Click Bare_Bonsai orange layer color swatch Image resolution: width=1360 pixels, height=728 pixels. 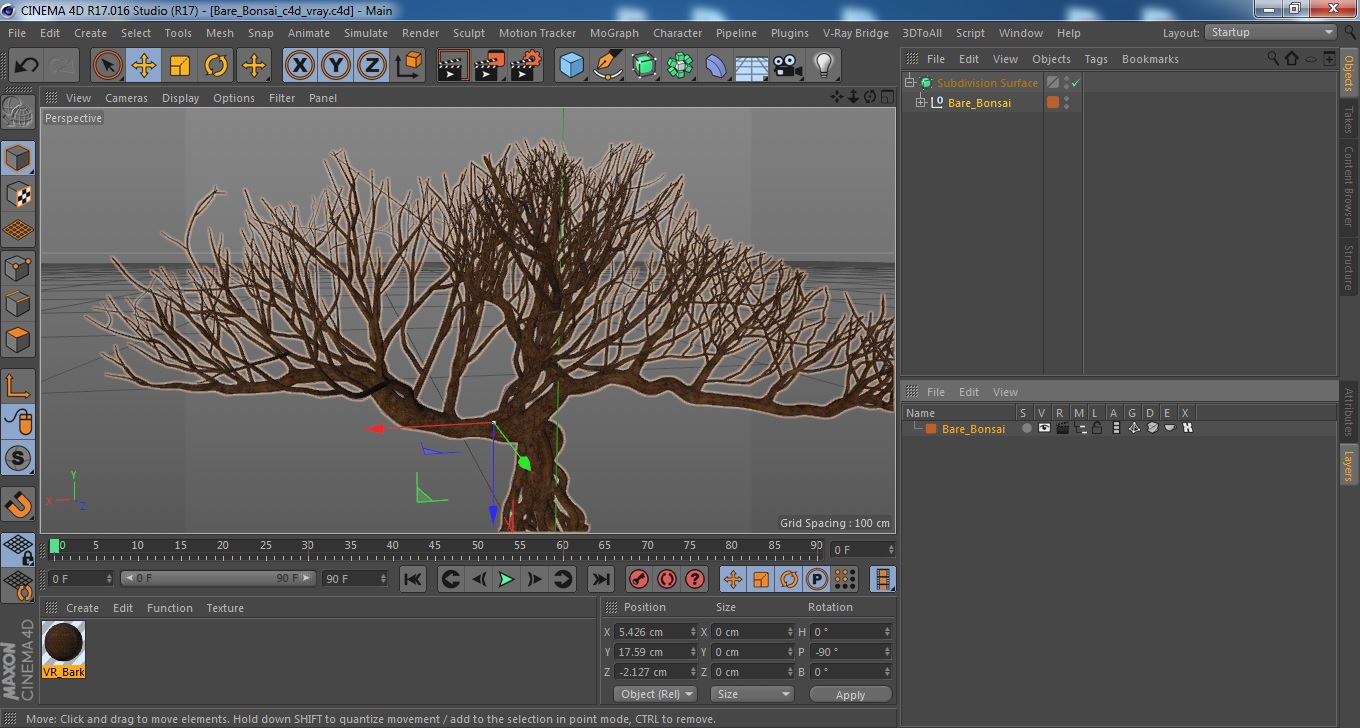[931, 428]
